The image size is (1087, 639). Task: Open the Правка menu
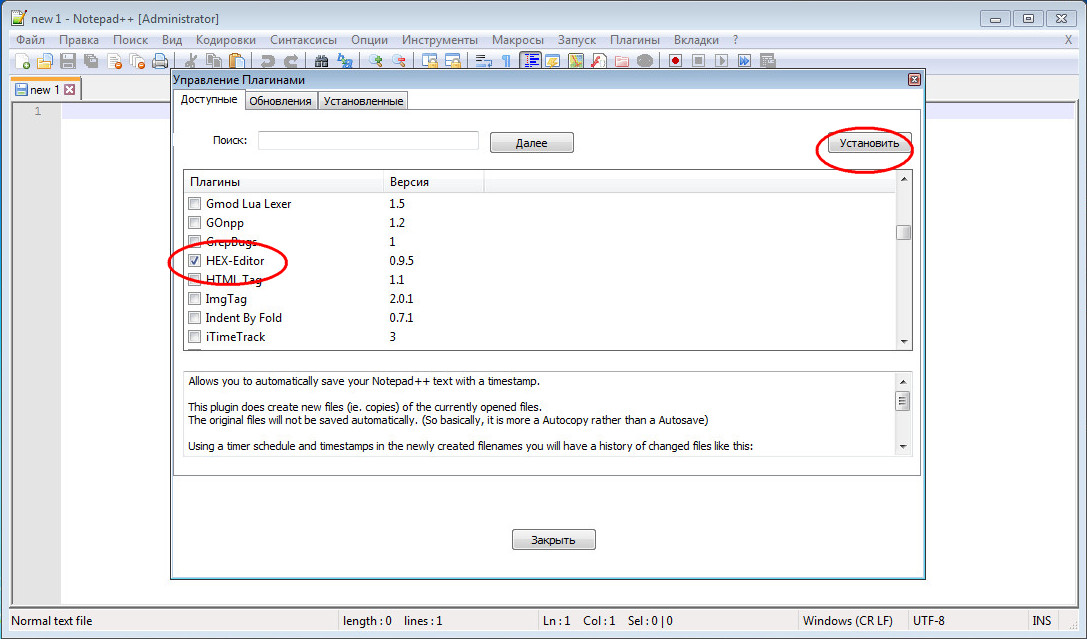pos(79,40)
